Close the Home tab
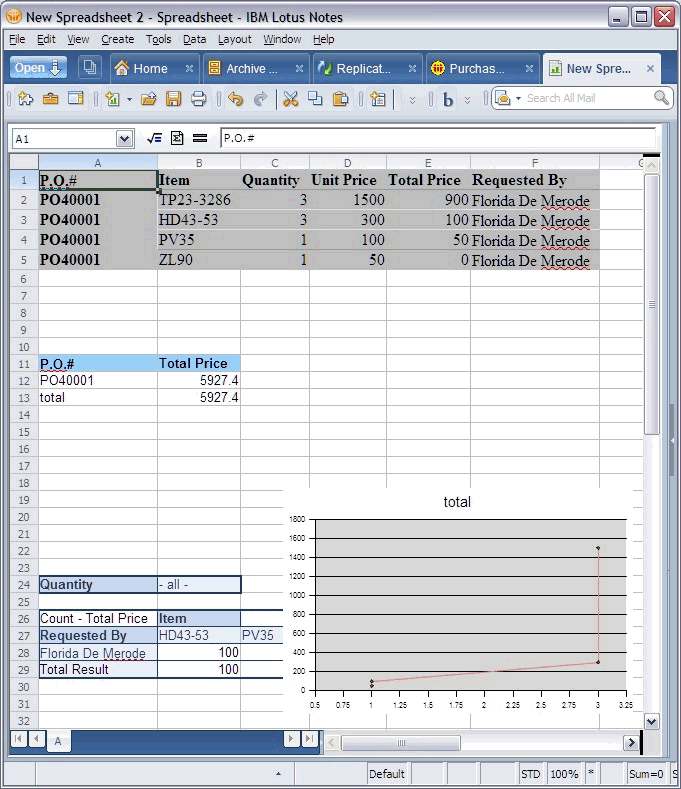Screen dimensions: 681x789 189,68
